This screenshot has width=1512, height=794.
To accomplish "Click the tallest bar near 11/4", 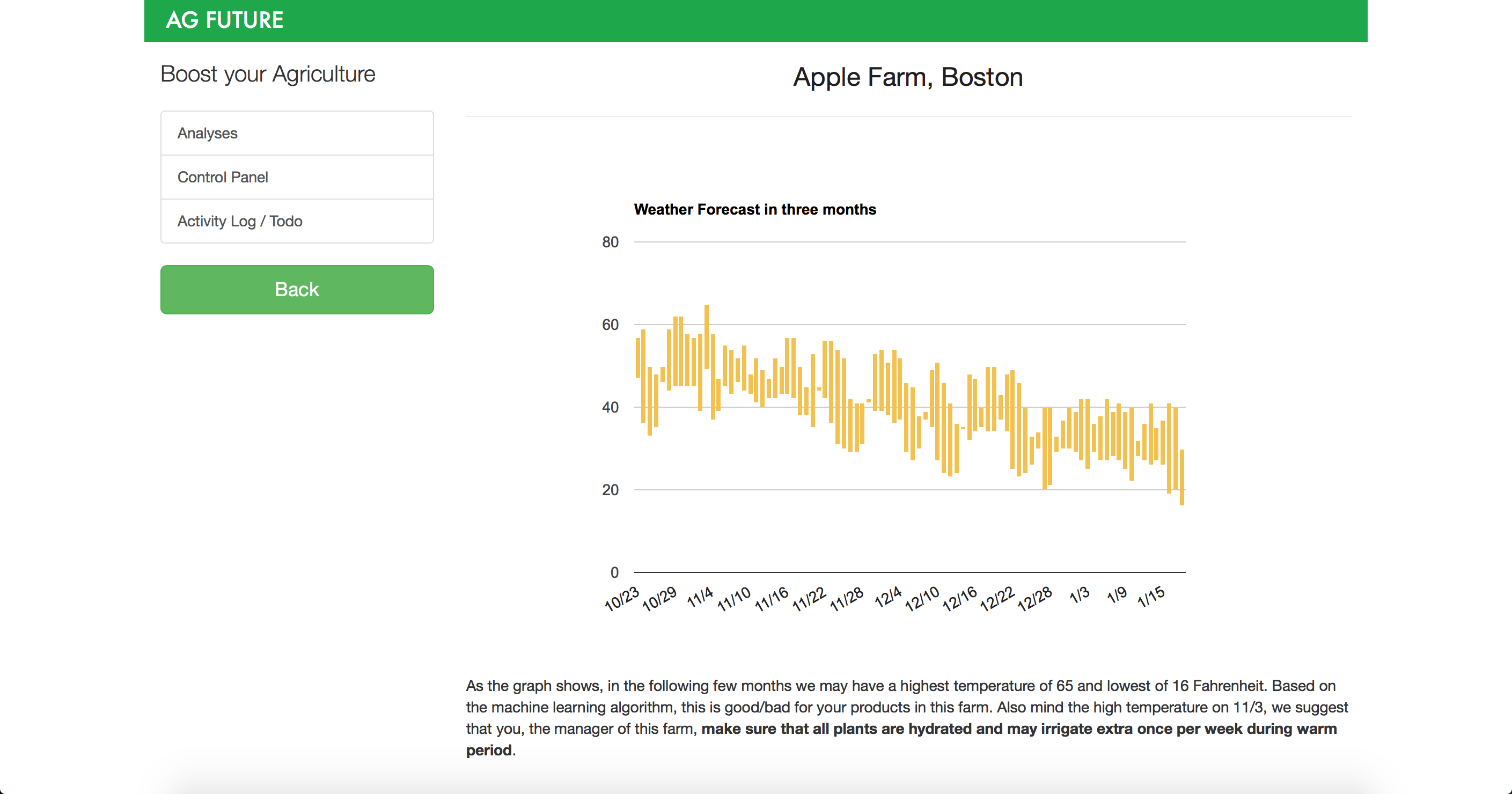I will (x=706, y=336).
